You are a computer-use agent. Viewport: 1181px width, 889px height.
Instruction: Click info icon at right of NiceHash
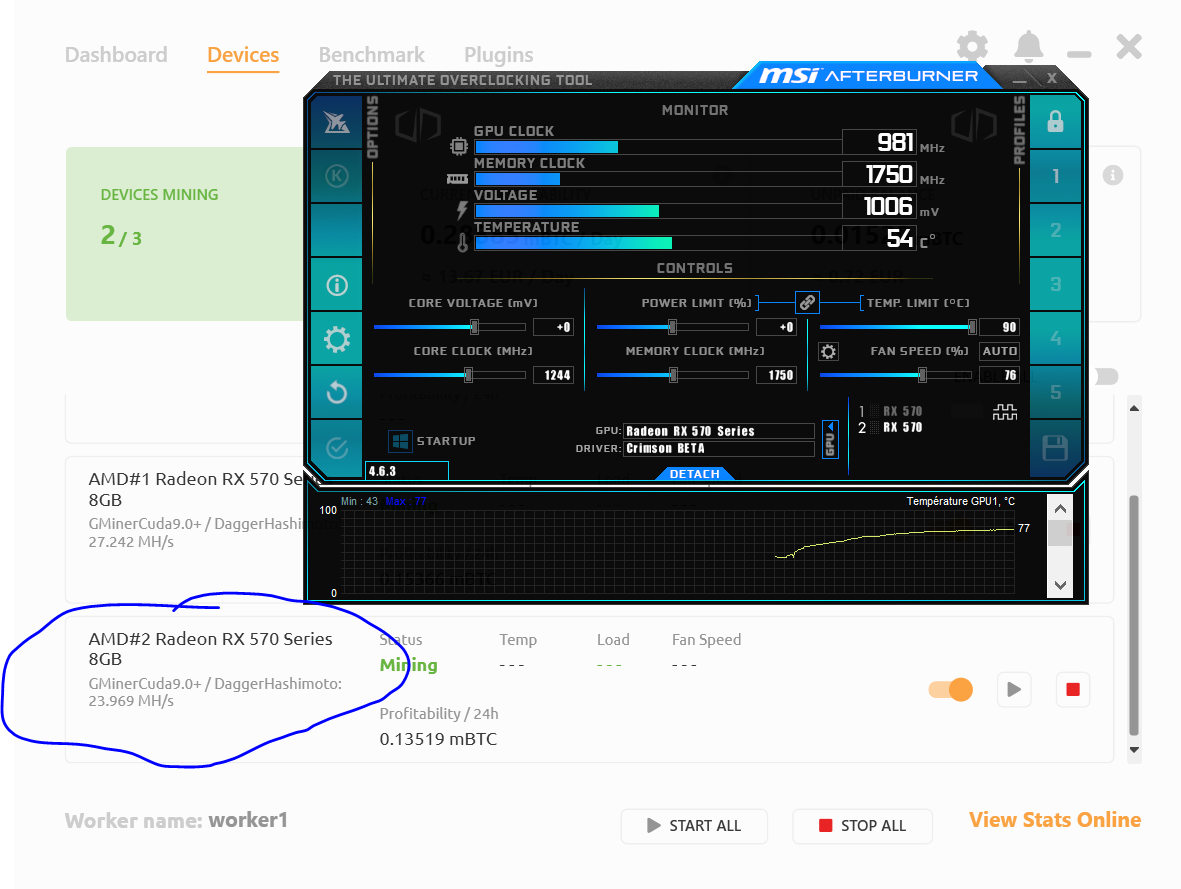point(1112,176)
